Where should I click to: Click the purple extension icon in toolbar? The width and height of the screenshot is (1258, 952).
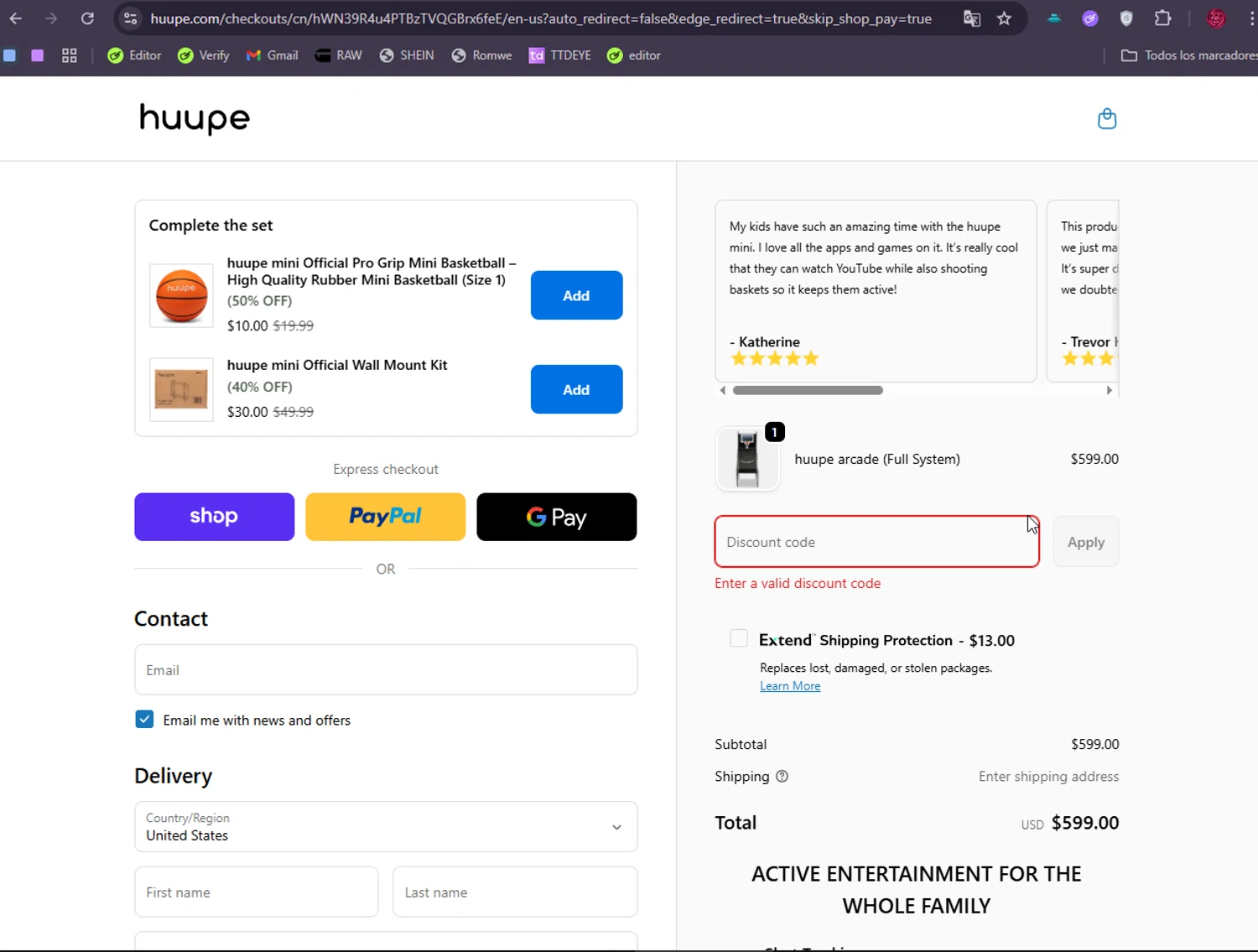coord(1090,18)
